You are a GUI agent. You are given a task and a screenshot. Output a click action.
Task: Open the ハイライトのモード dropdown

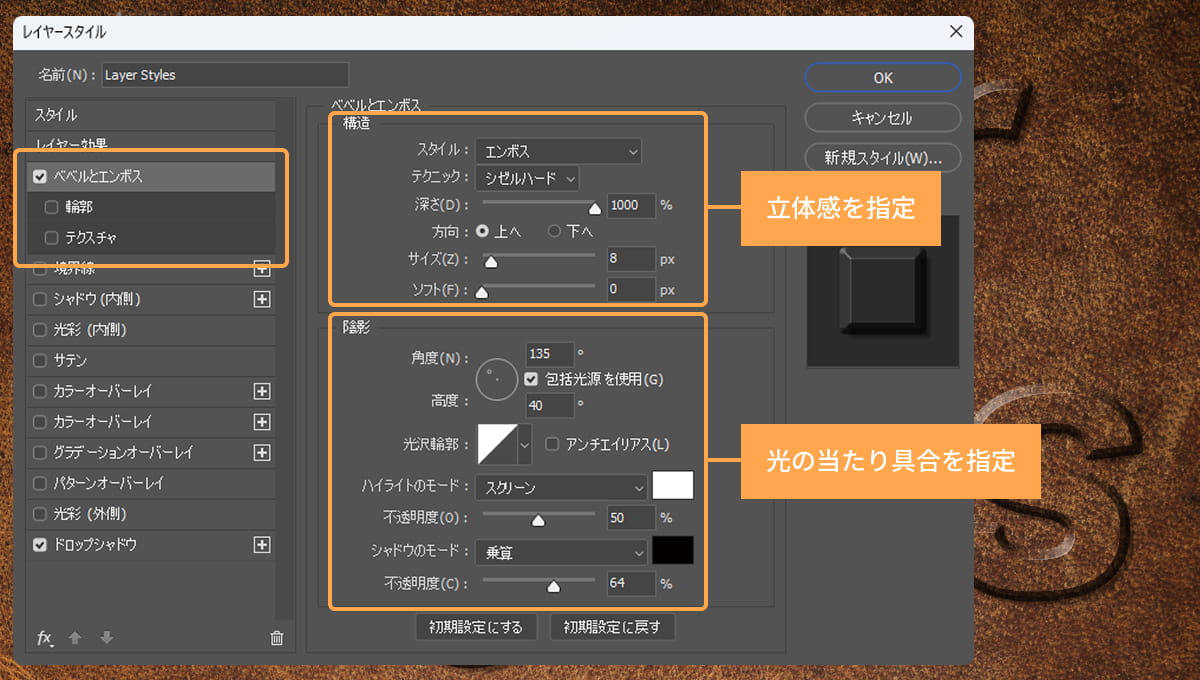[x=559, y=486]
